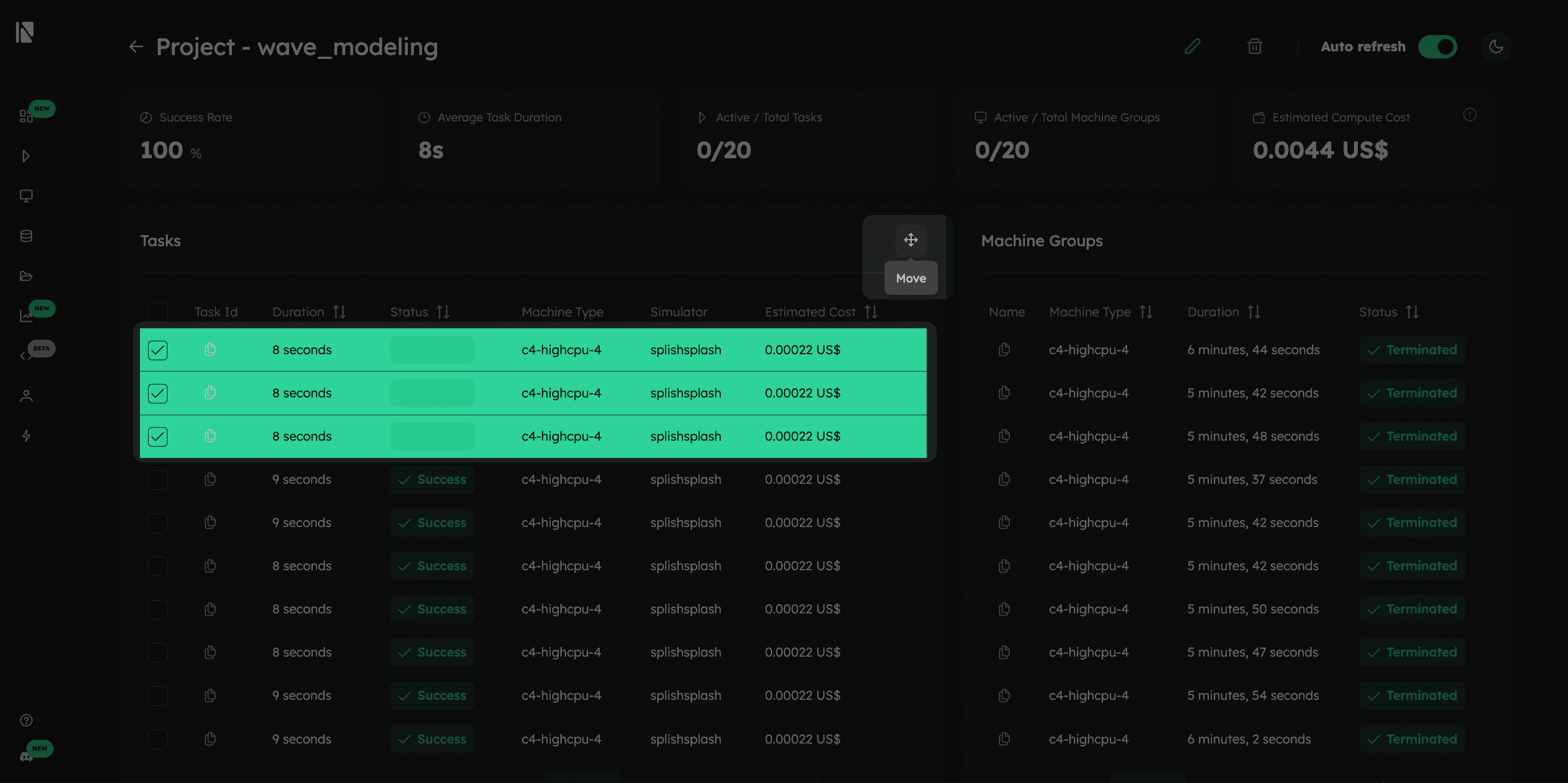Sort tasks by Estimated Cost column
1568x783 pixels.
click(x=870, y=312)
